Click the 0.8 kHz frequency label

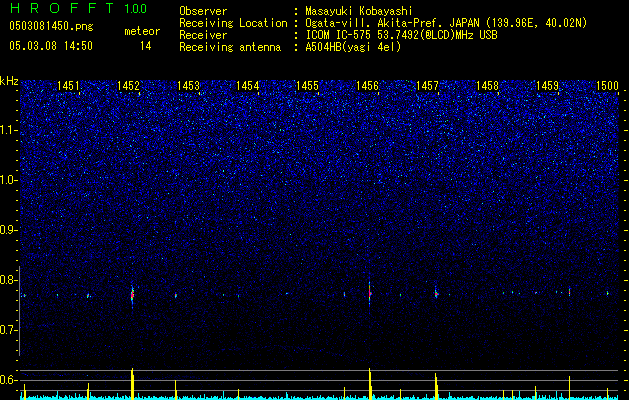pos(9,280)
